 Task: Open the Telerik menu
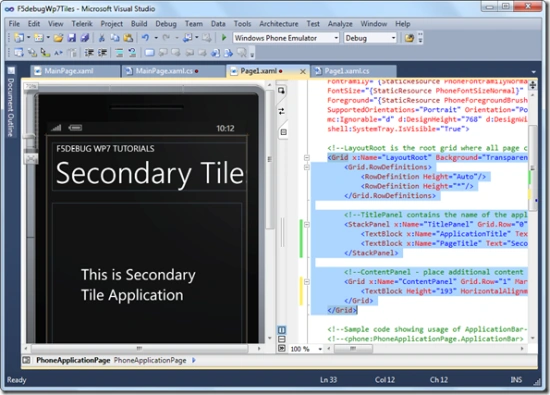click(82, 24)
